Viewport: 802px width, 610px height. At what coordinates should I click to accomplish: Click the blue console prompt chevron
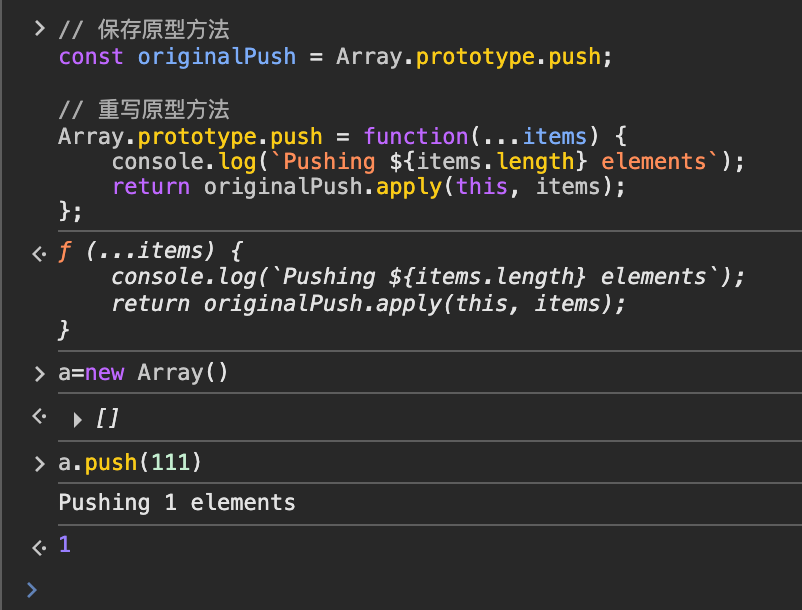pyautogui.click(x=32, y=589)
